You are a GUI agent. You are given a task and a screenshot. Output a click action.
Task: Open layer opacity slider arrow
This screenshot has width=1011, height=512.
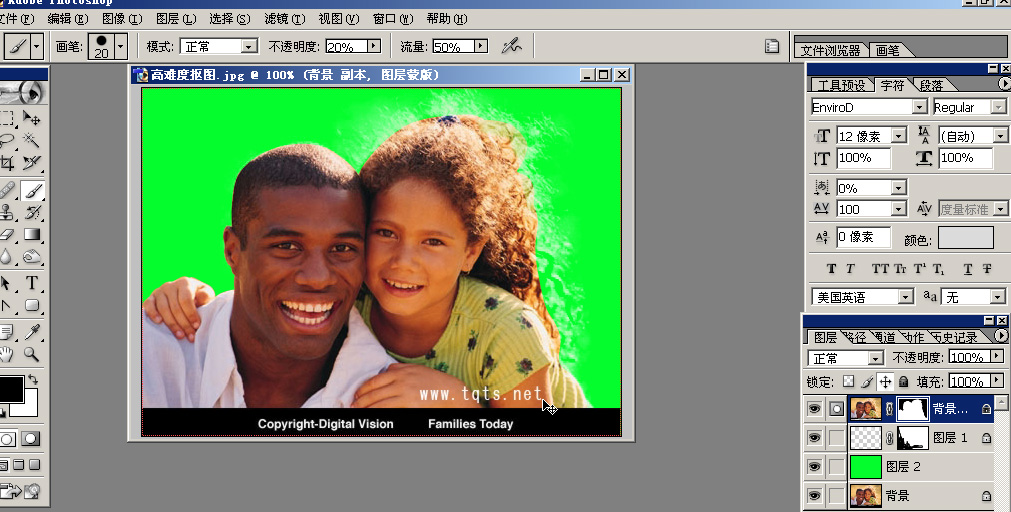[997, 357]
